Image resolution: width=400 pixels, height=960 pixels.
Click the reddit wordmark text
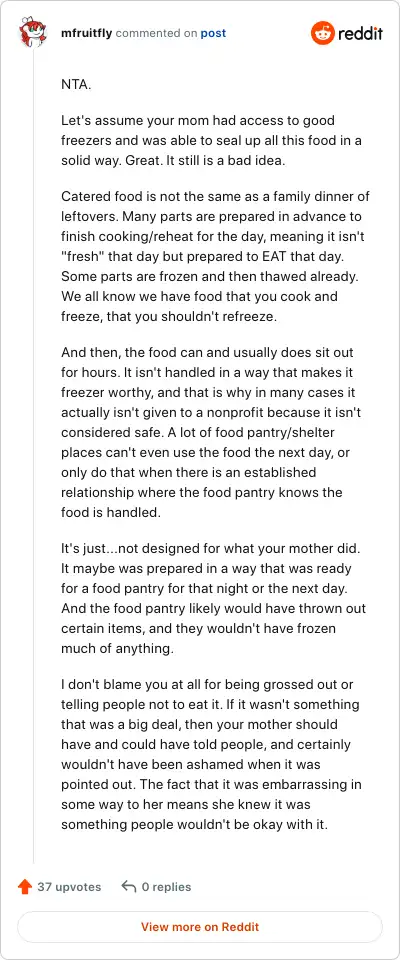(x=360, y=33)
